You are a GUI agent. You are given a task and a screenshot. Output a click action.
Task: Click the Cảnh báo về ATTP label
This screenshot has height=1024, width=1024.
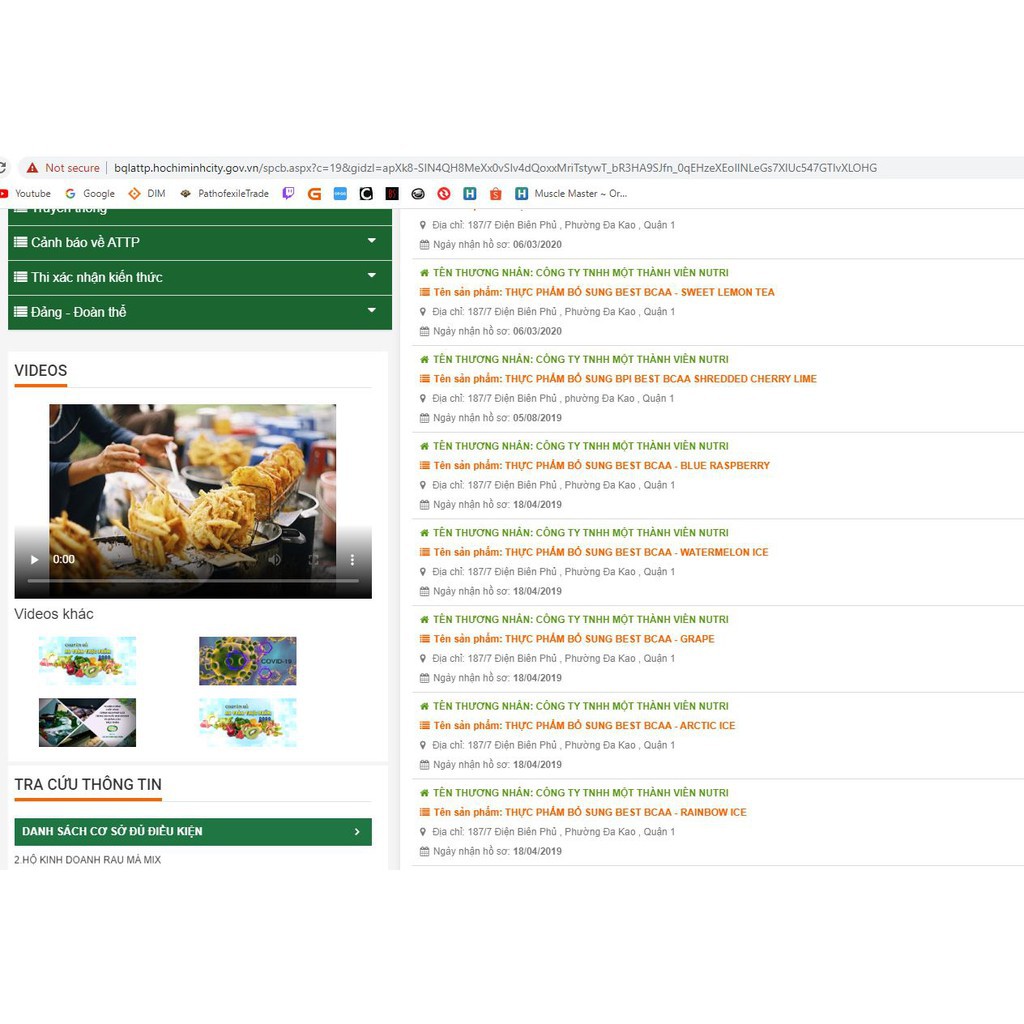click(x=86, y=242)
